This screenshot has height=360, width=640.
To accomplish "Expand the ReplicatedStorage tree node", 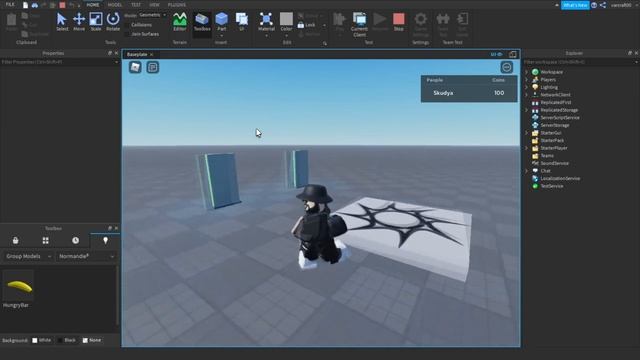I will [527, 110].
